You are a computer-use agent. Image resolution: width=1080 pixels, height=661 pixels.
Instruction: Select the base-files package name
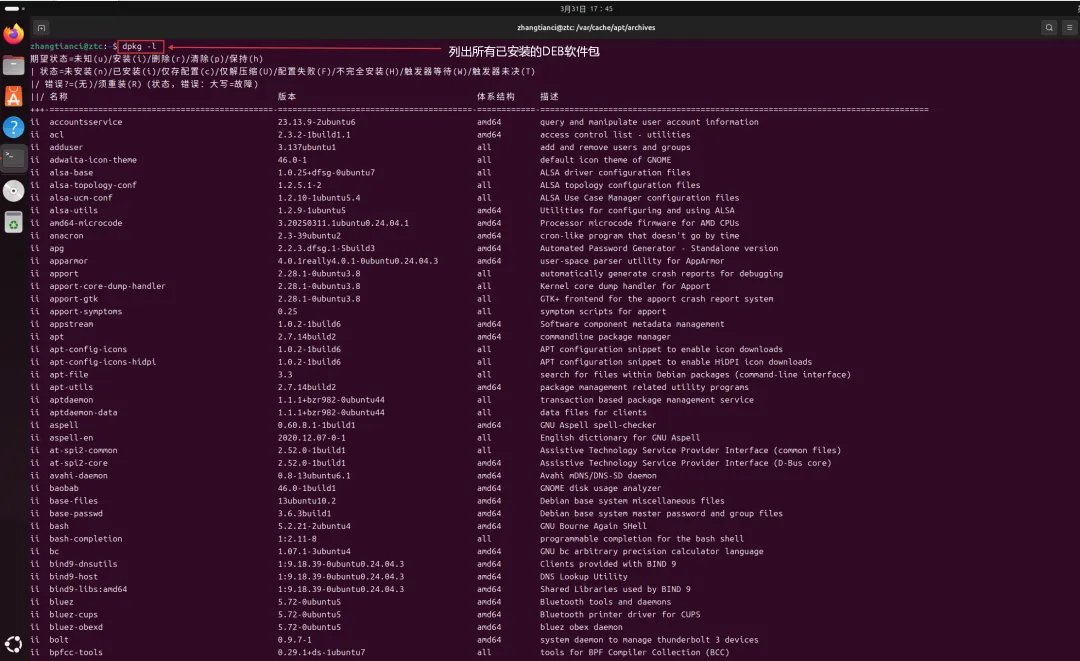[x=74, y=501]
